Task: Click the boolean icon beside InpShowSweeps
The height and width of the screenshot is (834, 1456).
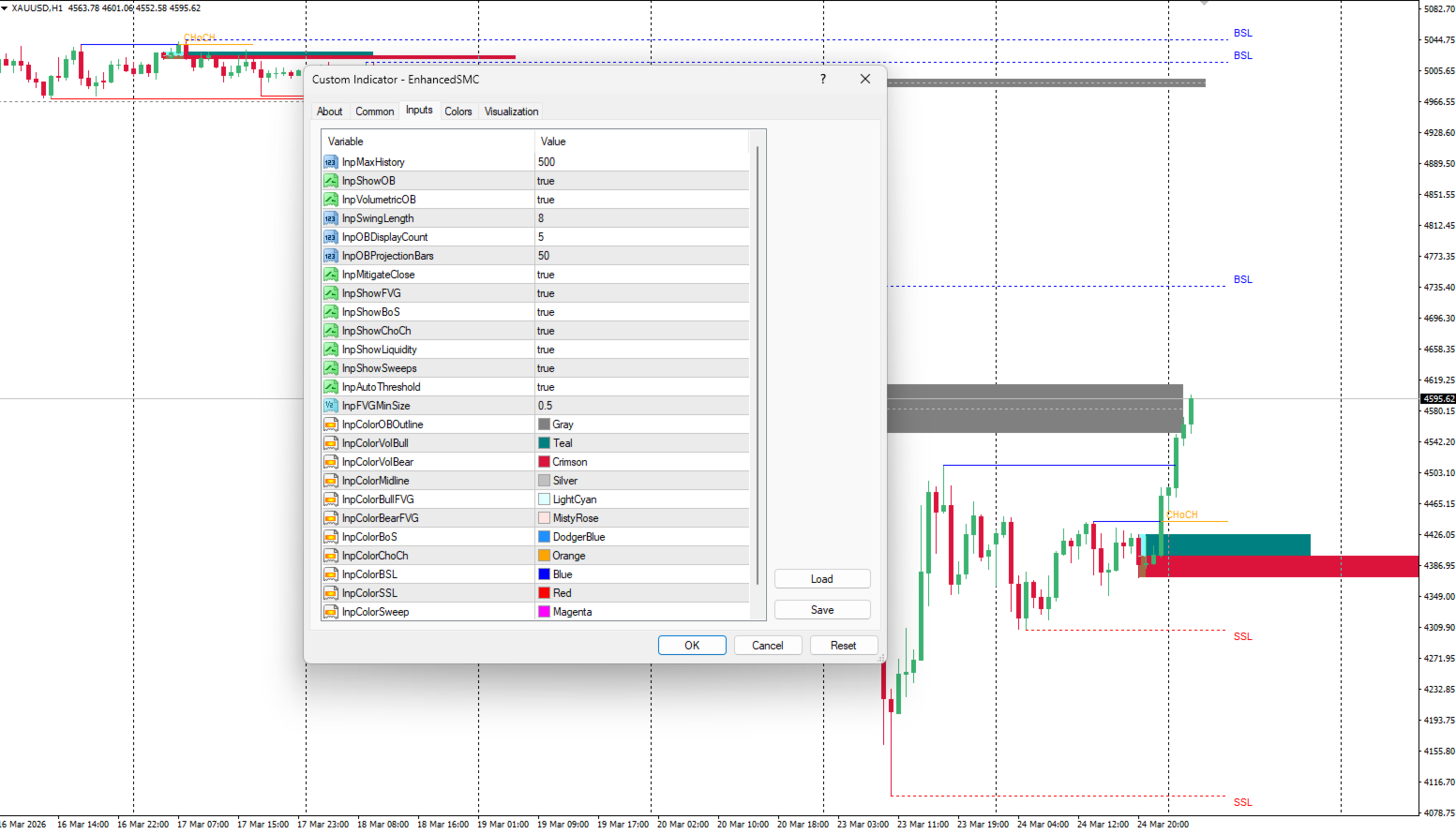Action: 331,368
